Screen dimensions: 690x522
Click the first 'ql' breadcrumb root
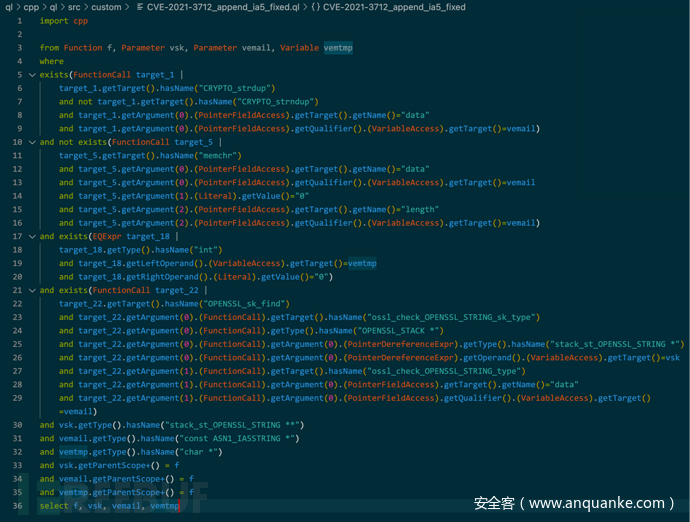(x=9, y=7)
